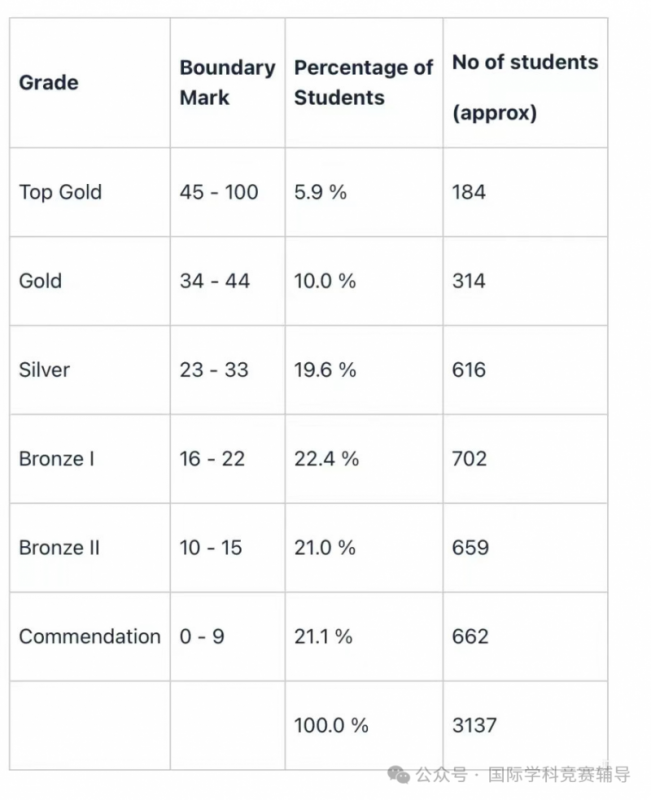651x800 pixels.
Task: Click the Boundary Mark column header
Action: pos(228,83)
